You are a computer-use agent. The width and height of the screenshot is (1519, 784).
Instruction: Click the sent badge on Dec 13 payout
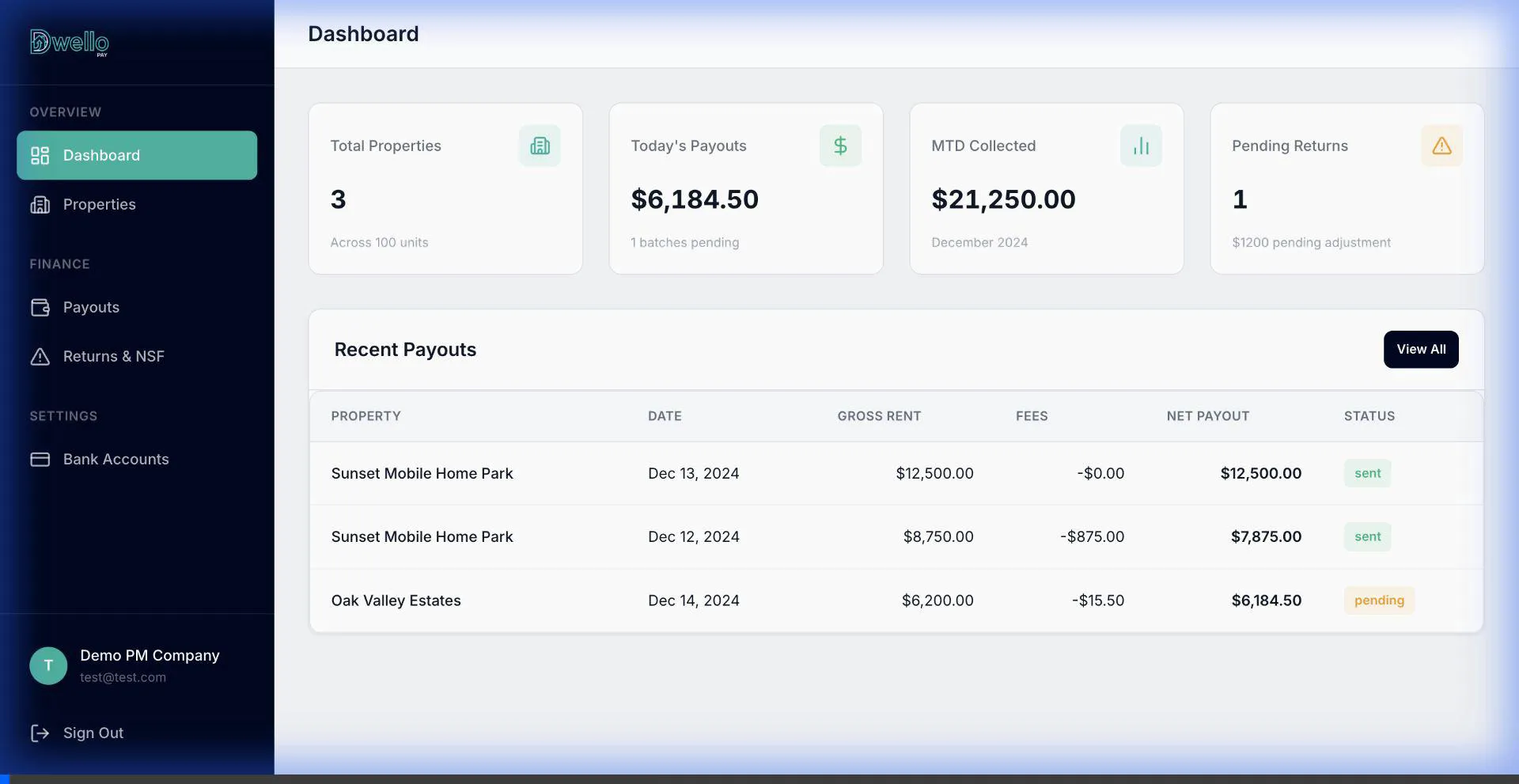(1367, 473)
